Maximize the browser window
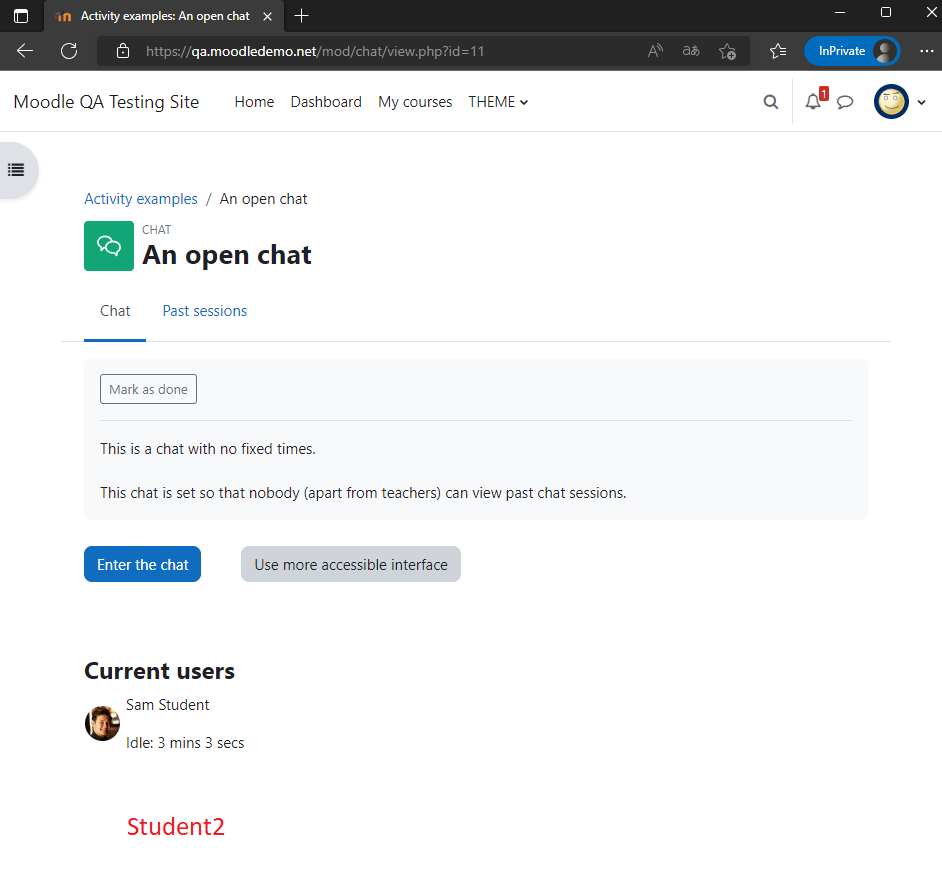The image size is (942, 883). (886, 13)
